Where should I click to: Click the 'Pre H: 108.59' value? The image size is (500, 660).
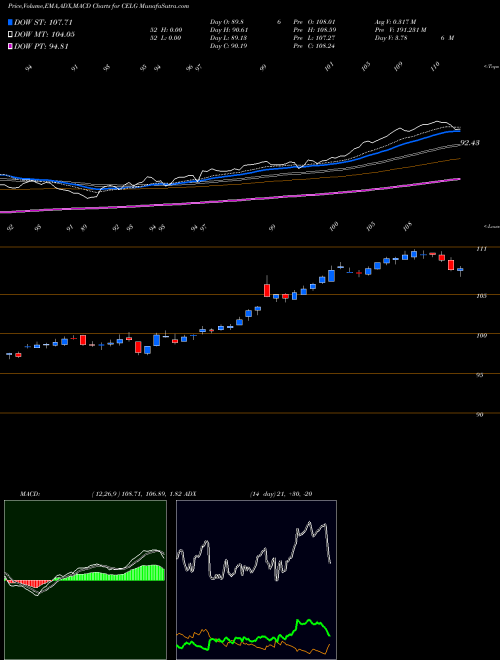coord(314,30)
